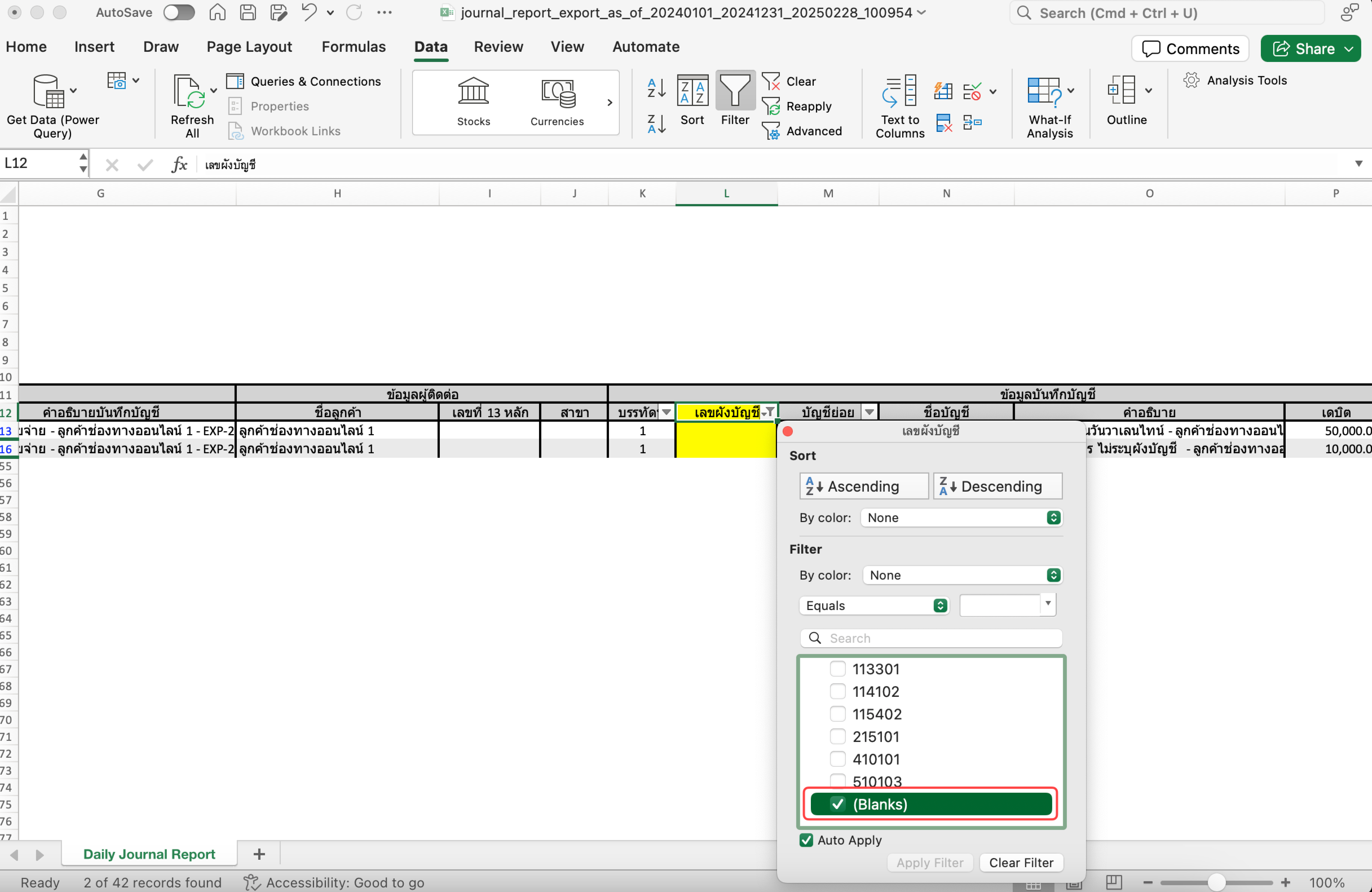Open the Comments button
Screen dimensions: 1372x892
point(1190,49)
